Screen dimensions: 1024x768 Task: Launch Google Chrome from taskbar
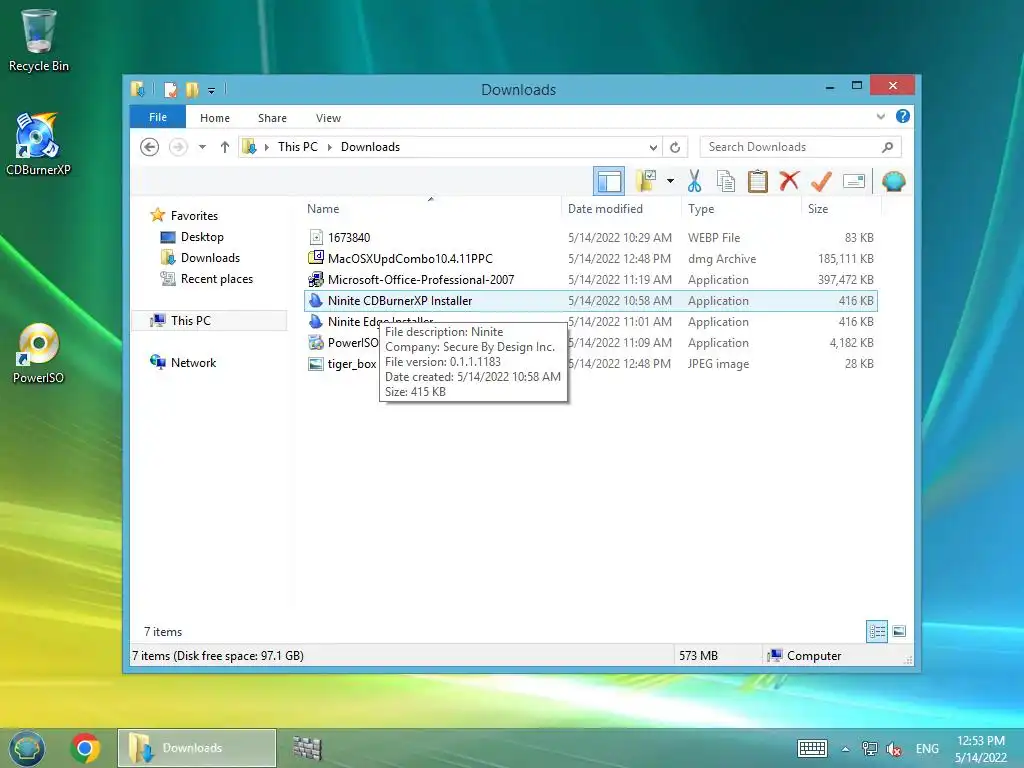[85, 748]
